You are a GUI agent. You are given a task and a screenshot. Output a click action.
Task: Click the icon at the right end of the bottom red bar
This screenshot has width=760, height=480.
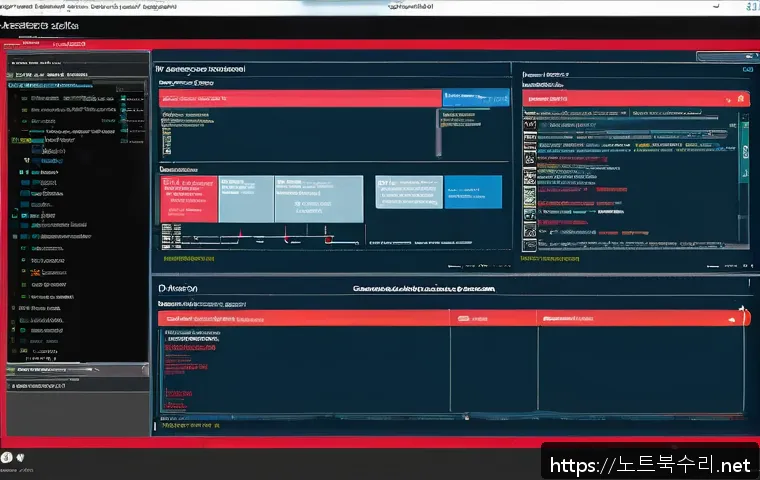[x=732, y=319]
